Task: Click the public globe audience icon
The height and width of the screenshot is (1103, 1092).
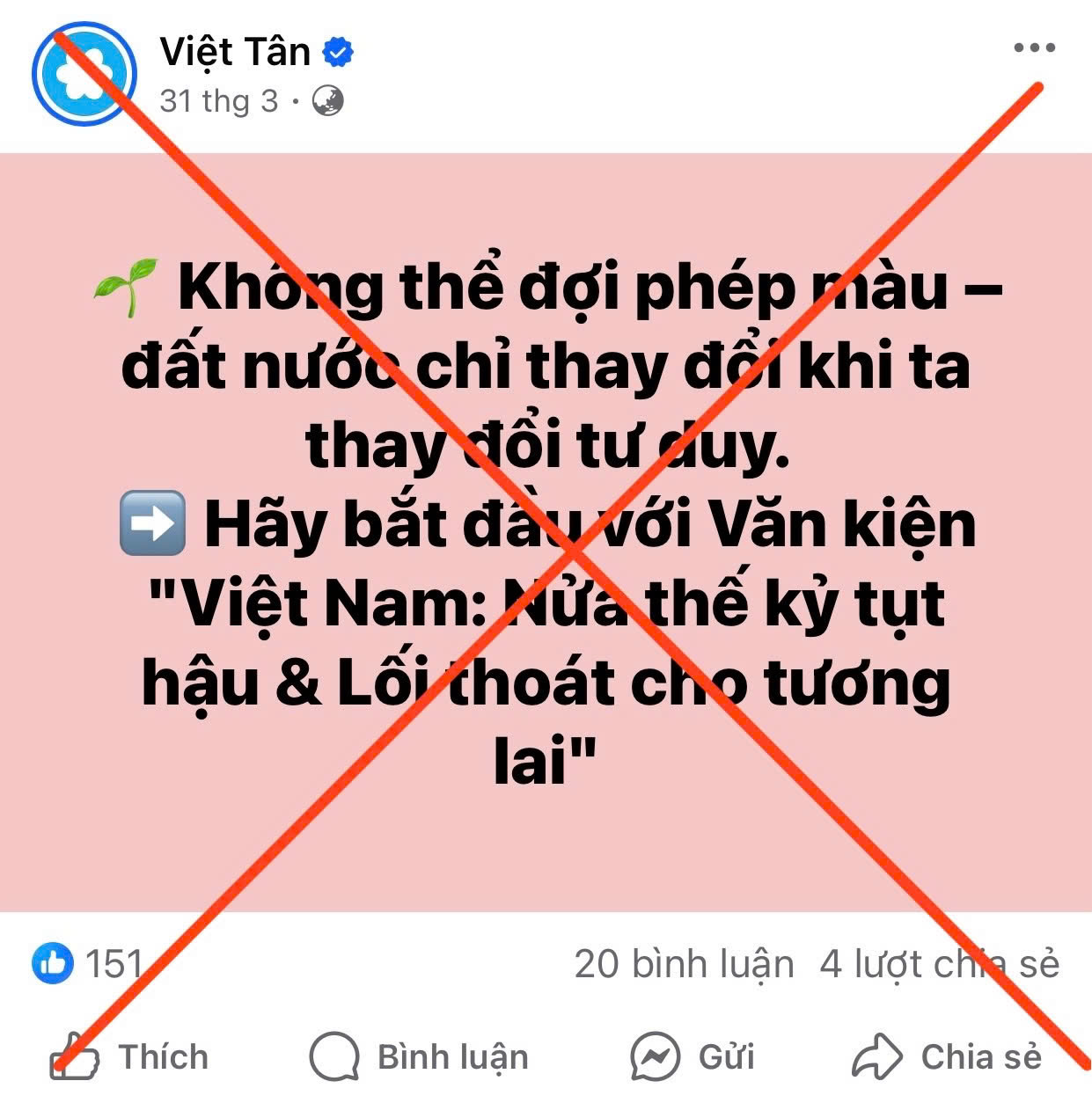Action: pyautogui.click(x=328, y=101)
